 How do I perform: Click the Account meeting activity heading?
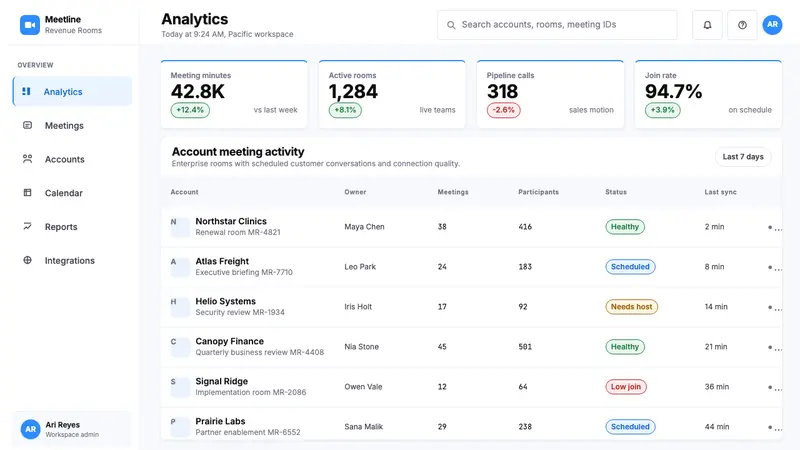point(238,152)
